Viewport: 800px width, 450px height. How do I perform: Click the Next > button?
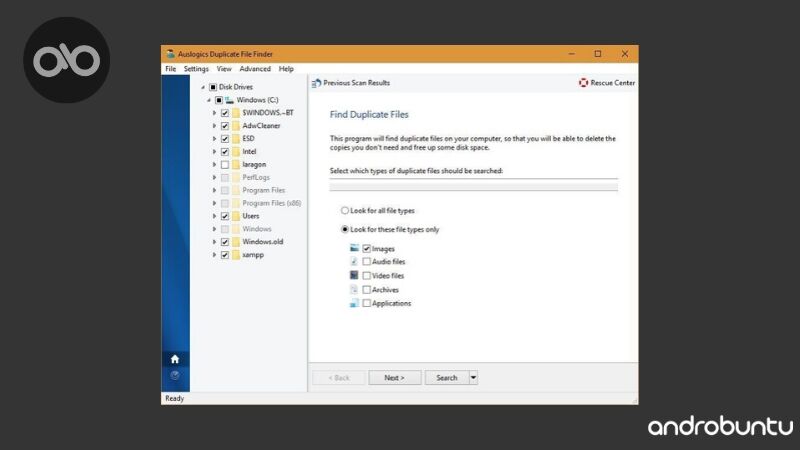pos(395,378)
